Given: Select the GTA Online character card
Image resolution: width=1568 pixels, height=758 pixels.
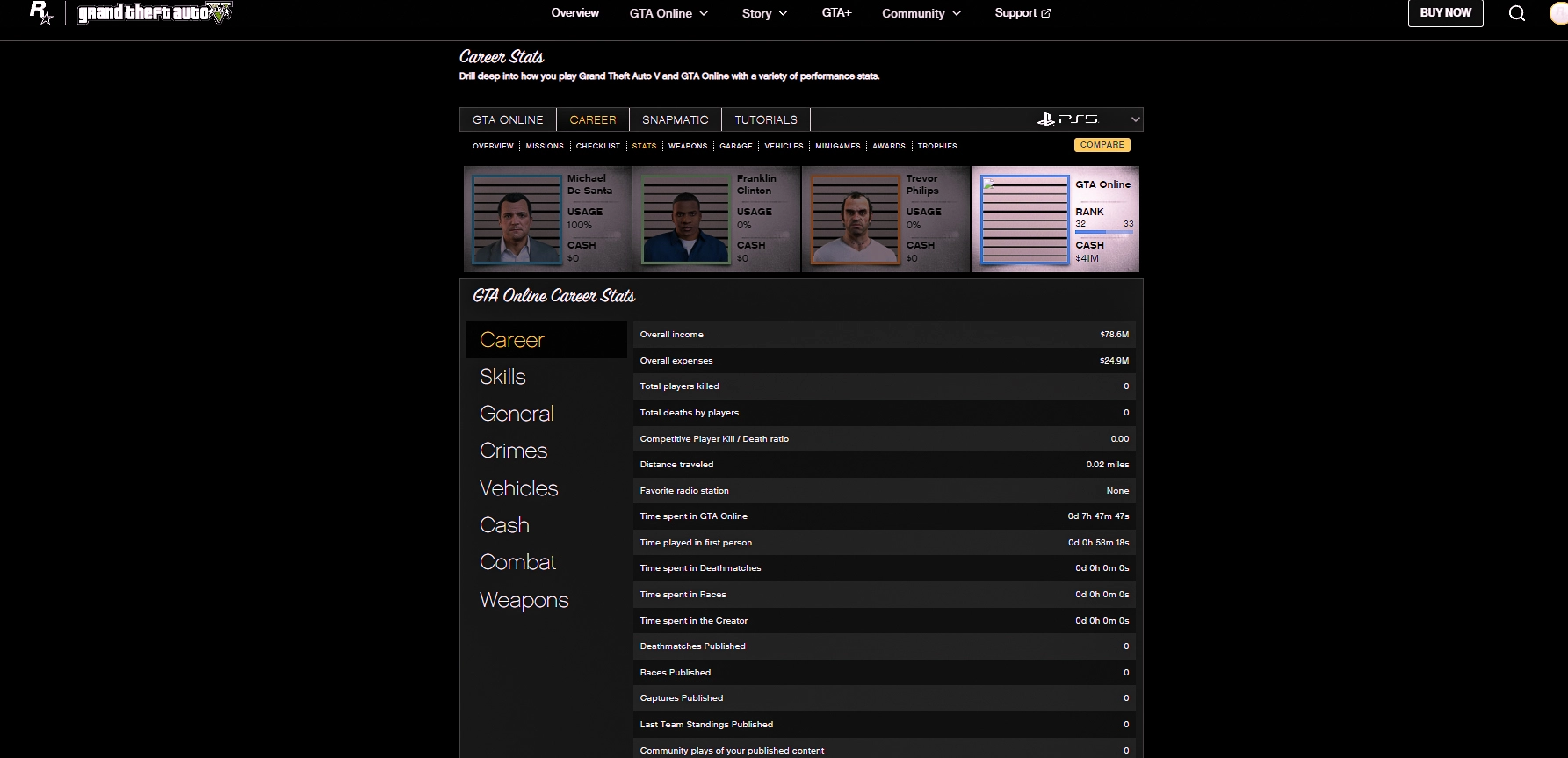Looking at the screenshot, I should click(1055, 220).
